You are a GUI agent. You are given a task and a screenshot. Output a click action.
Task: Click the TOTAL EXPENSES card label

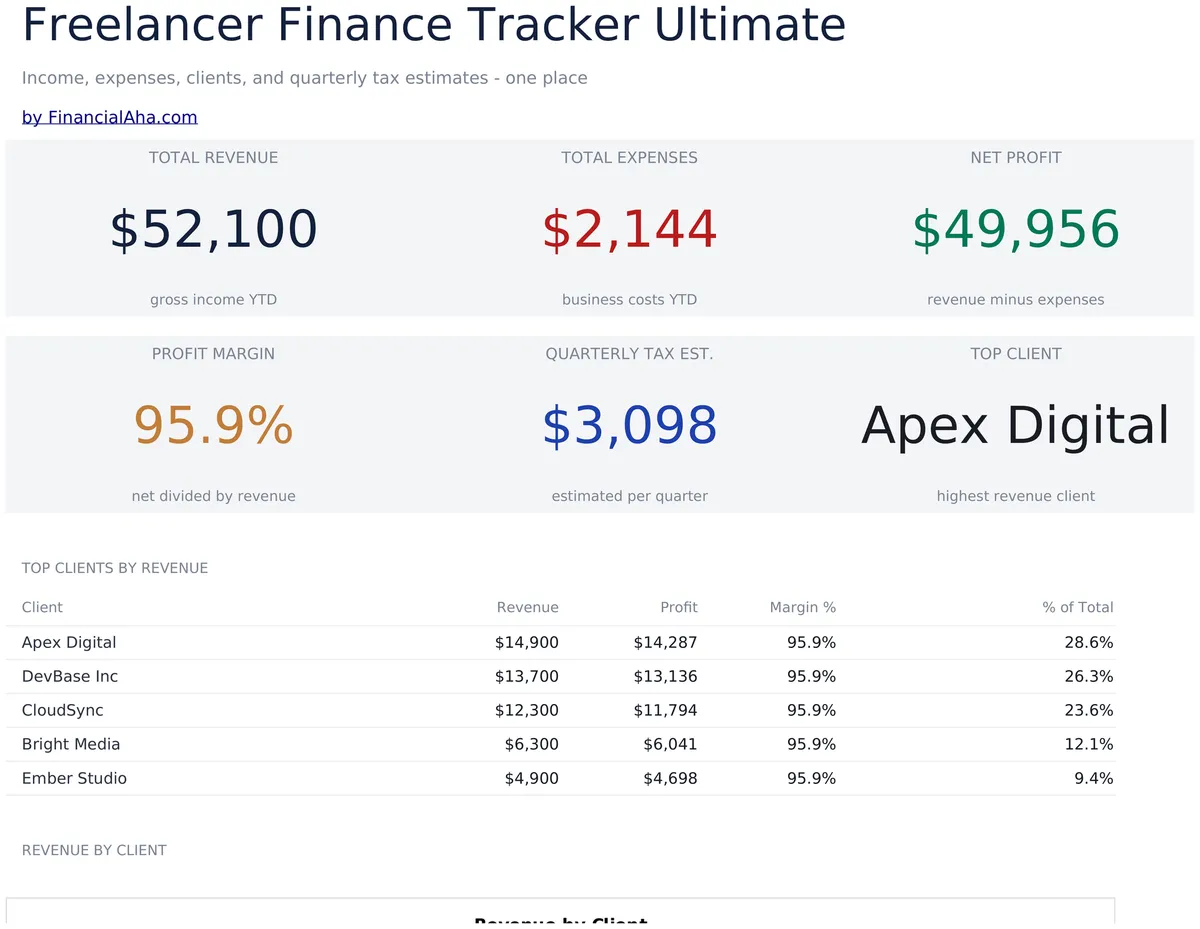(x=630, y=158)
